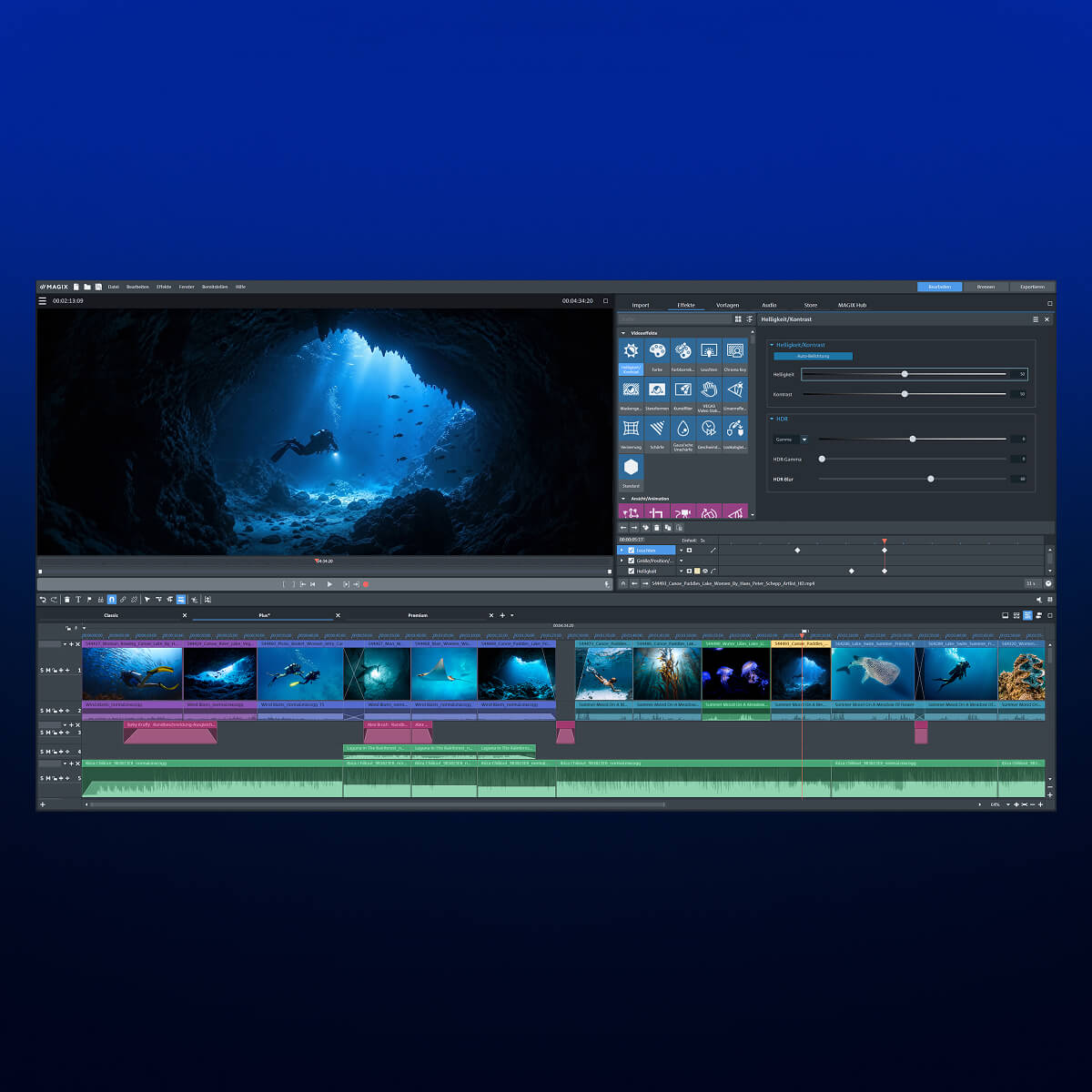Viewport: 1092px width, 1092px height.
Task: Select the Standard effect tile
Action: pos(631,473)
